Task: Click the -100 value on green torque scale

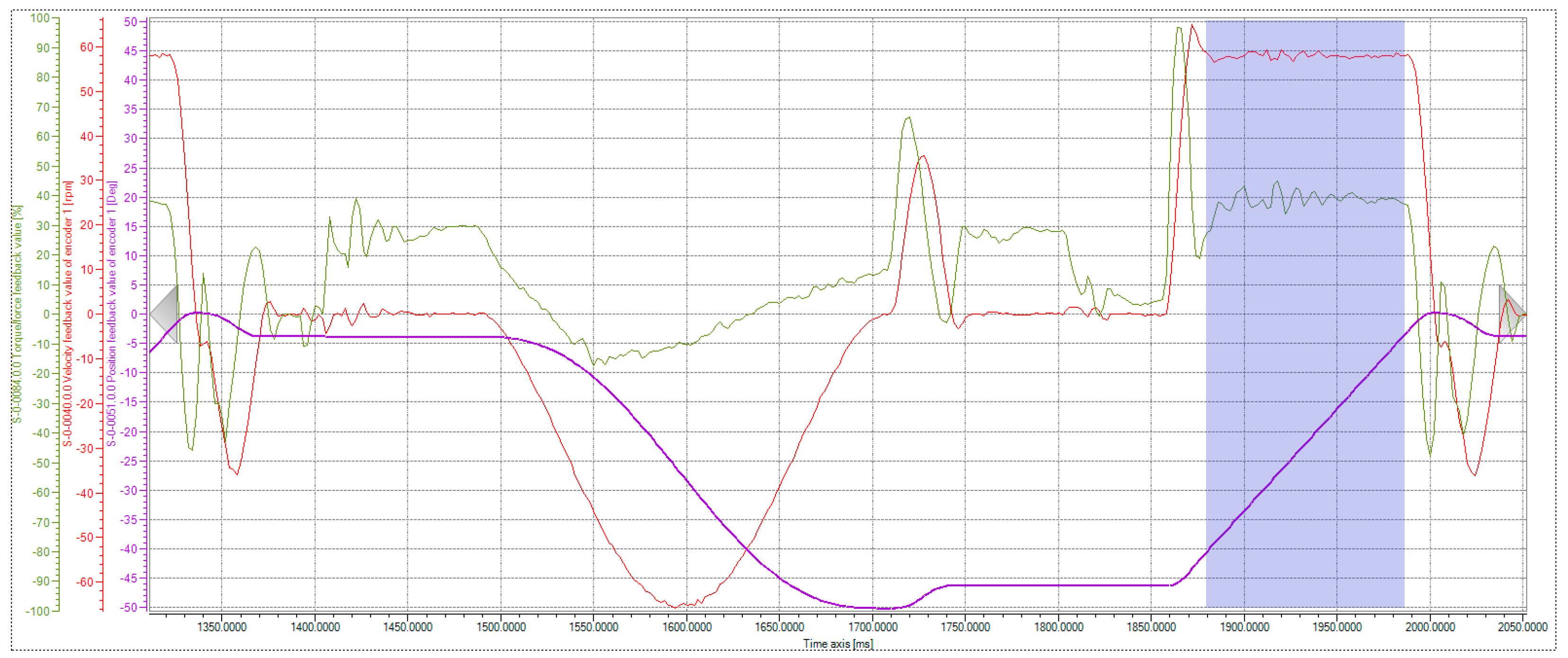Action: 37,611
